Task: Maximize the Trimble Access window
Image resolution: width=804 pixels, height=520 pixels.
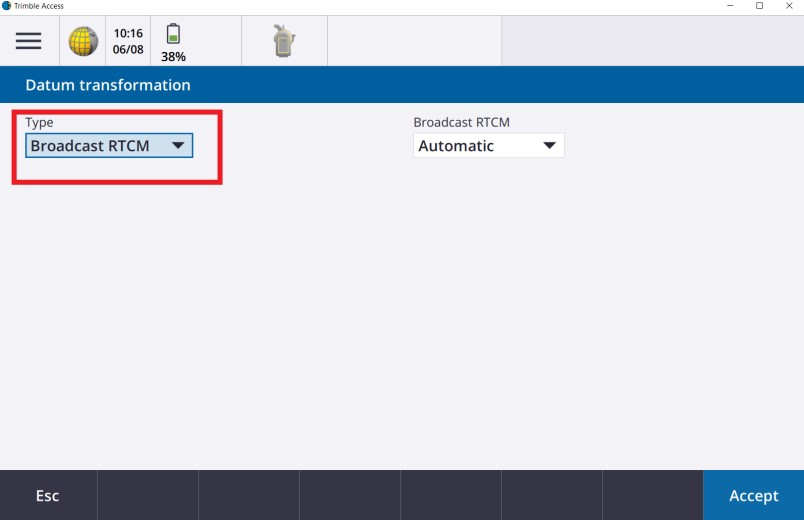Action: [759, 6]
